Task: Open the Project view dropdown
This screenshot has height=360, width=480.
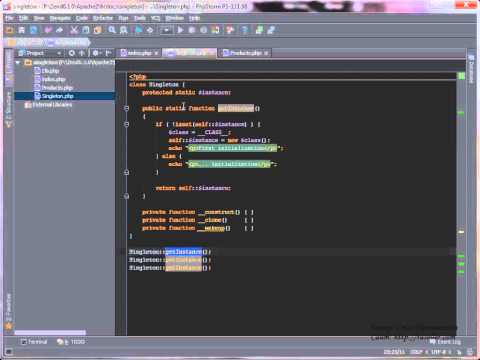Action: coord(40,53)
